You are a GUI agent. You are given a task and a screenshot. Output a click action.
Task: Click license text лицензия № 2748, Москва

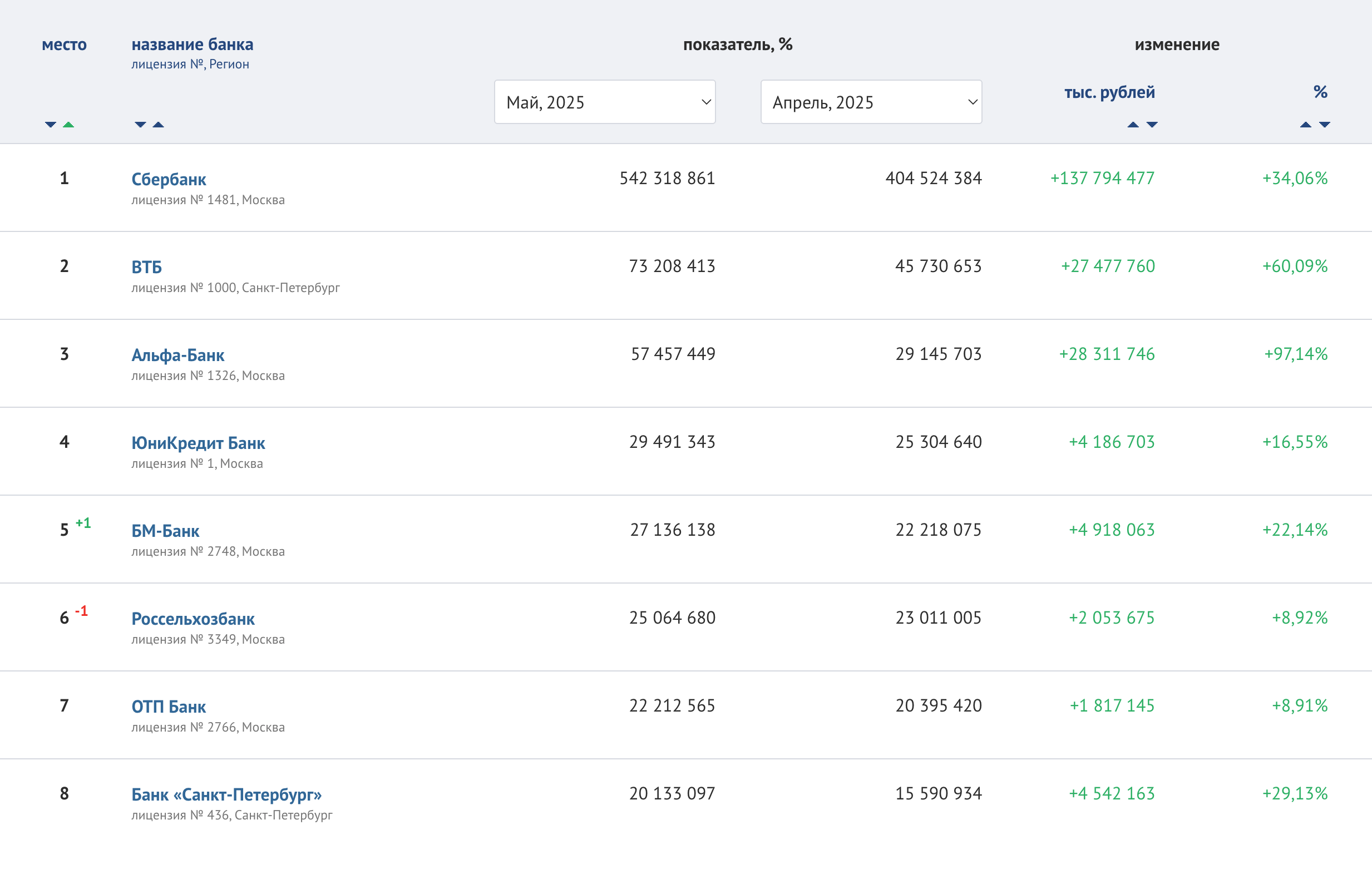click(208, 551)
